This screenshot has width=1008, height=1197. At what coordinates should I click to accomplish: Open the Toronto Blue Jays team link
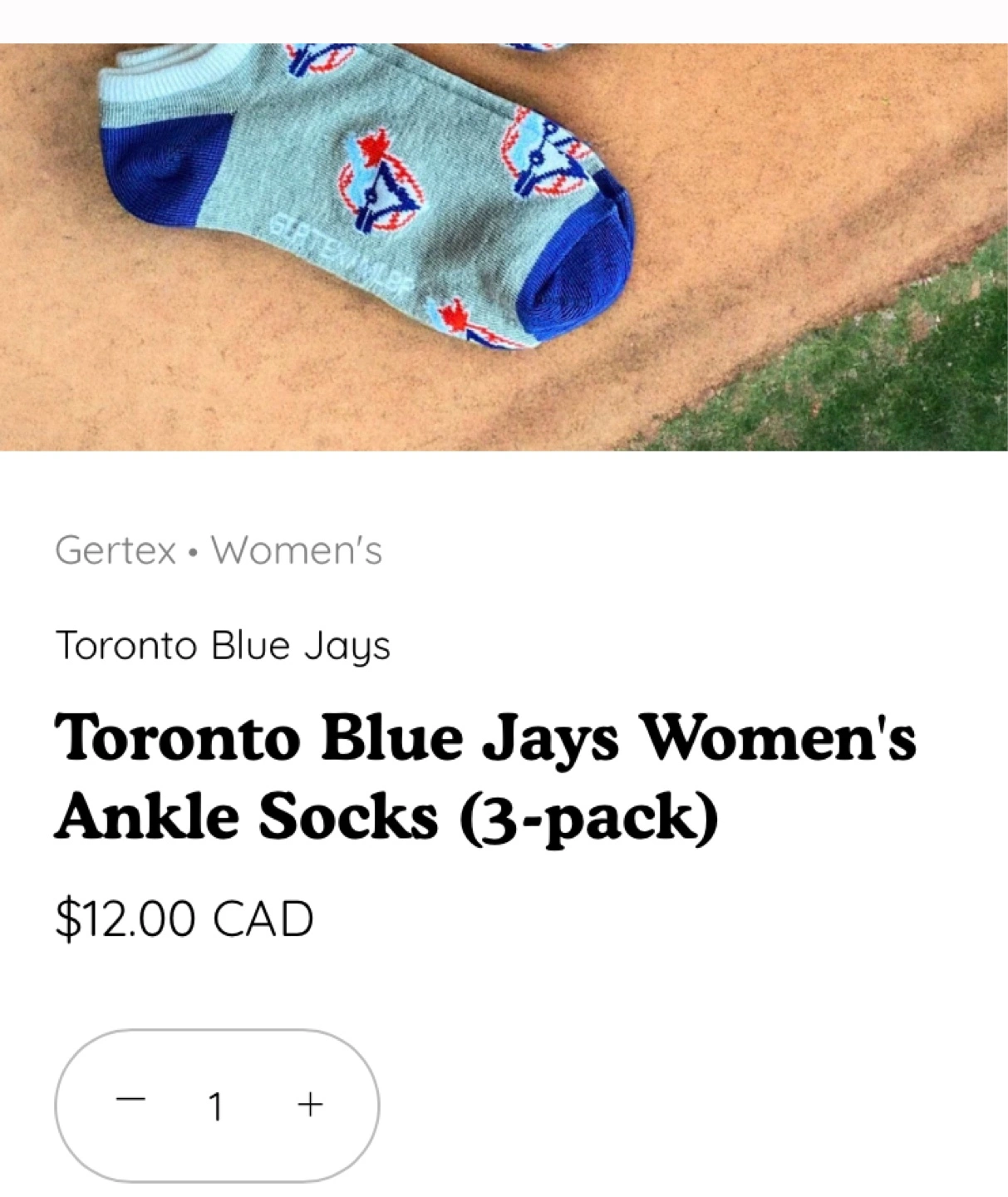pos(223,647)
